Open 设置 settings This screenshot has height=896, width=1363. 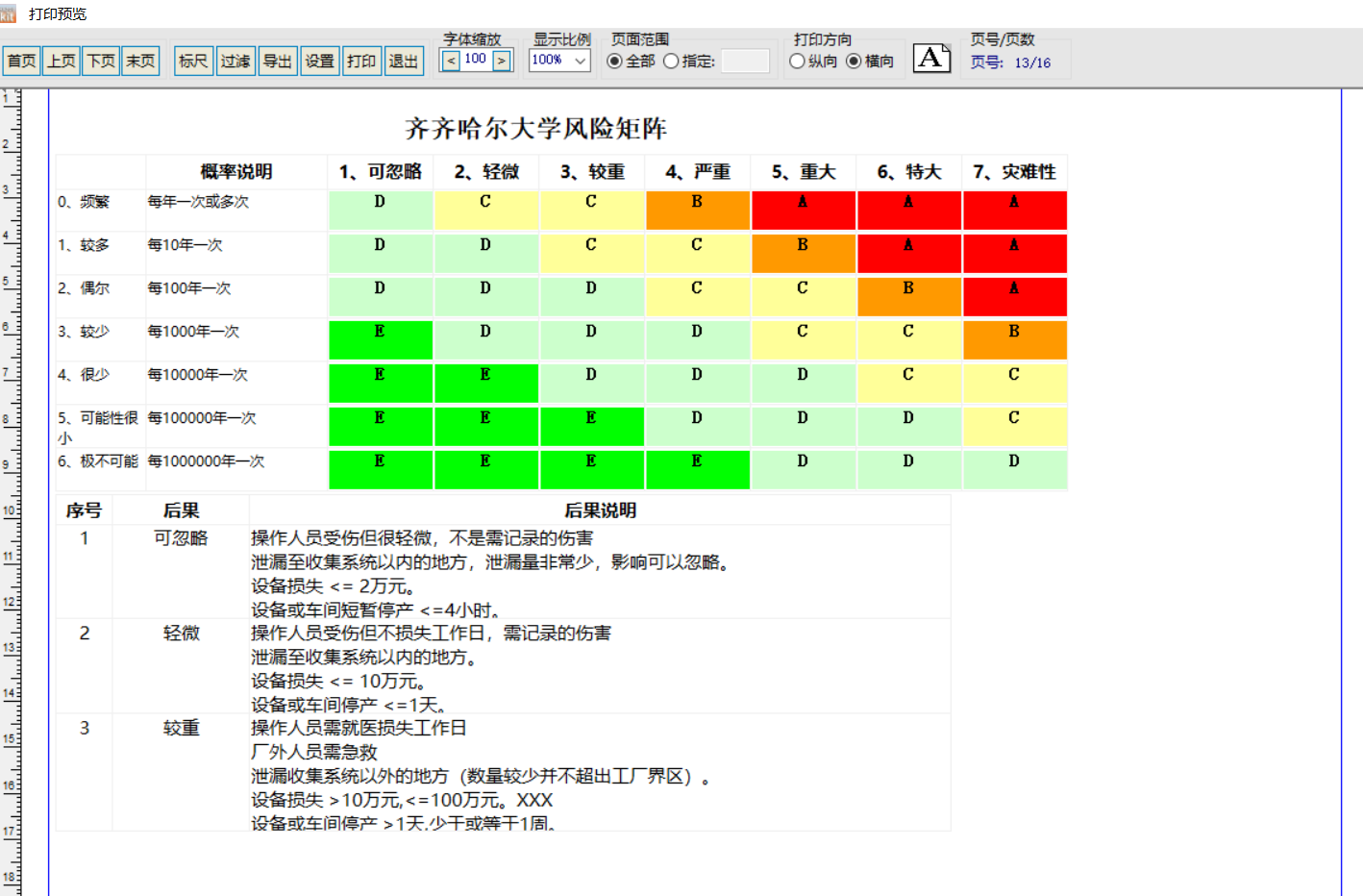(x=320, y=61)
